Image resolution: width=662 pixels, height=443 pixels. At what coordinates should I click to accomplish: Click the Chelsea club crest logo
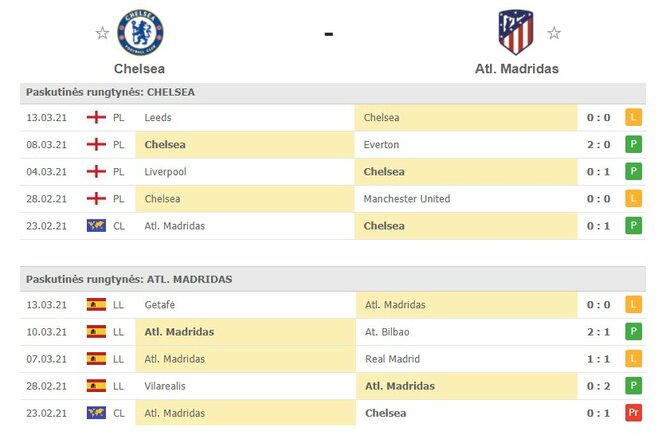140,32
